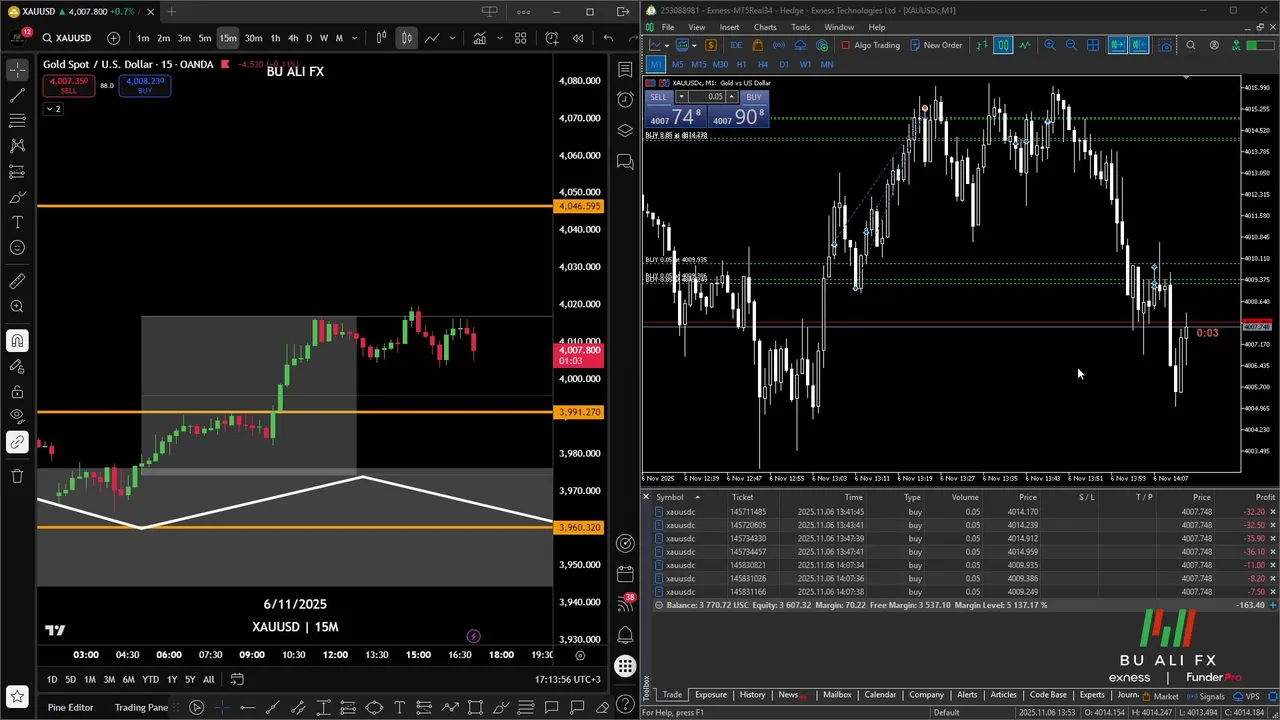The image size is (1280, 720).
Task: Open the object tree layers icon
Action: click(625, 130)
